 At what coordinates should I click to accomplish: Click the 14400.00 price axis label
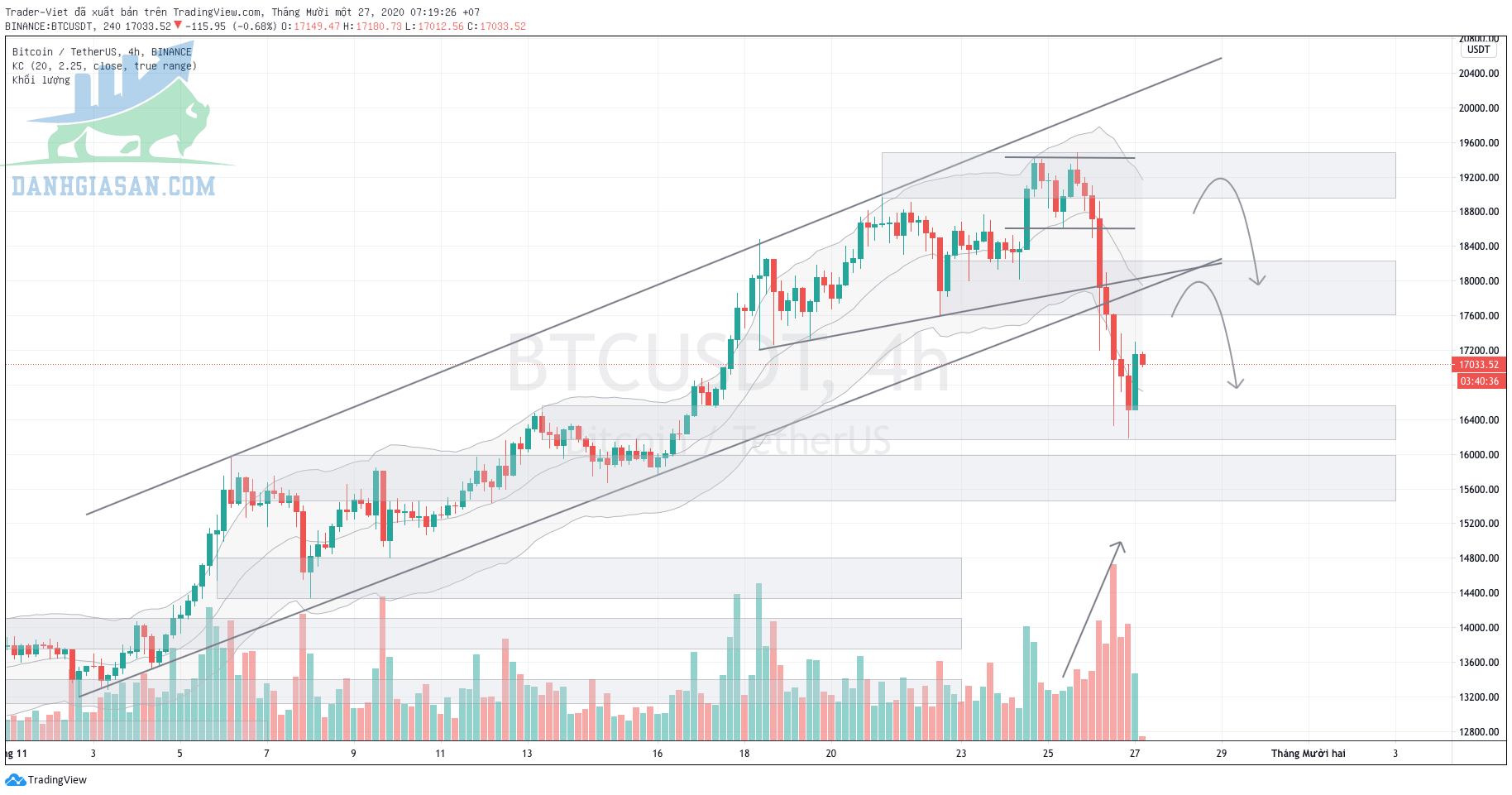[x=1478, y=593]
